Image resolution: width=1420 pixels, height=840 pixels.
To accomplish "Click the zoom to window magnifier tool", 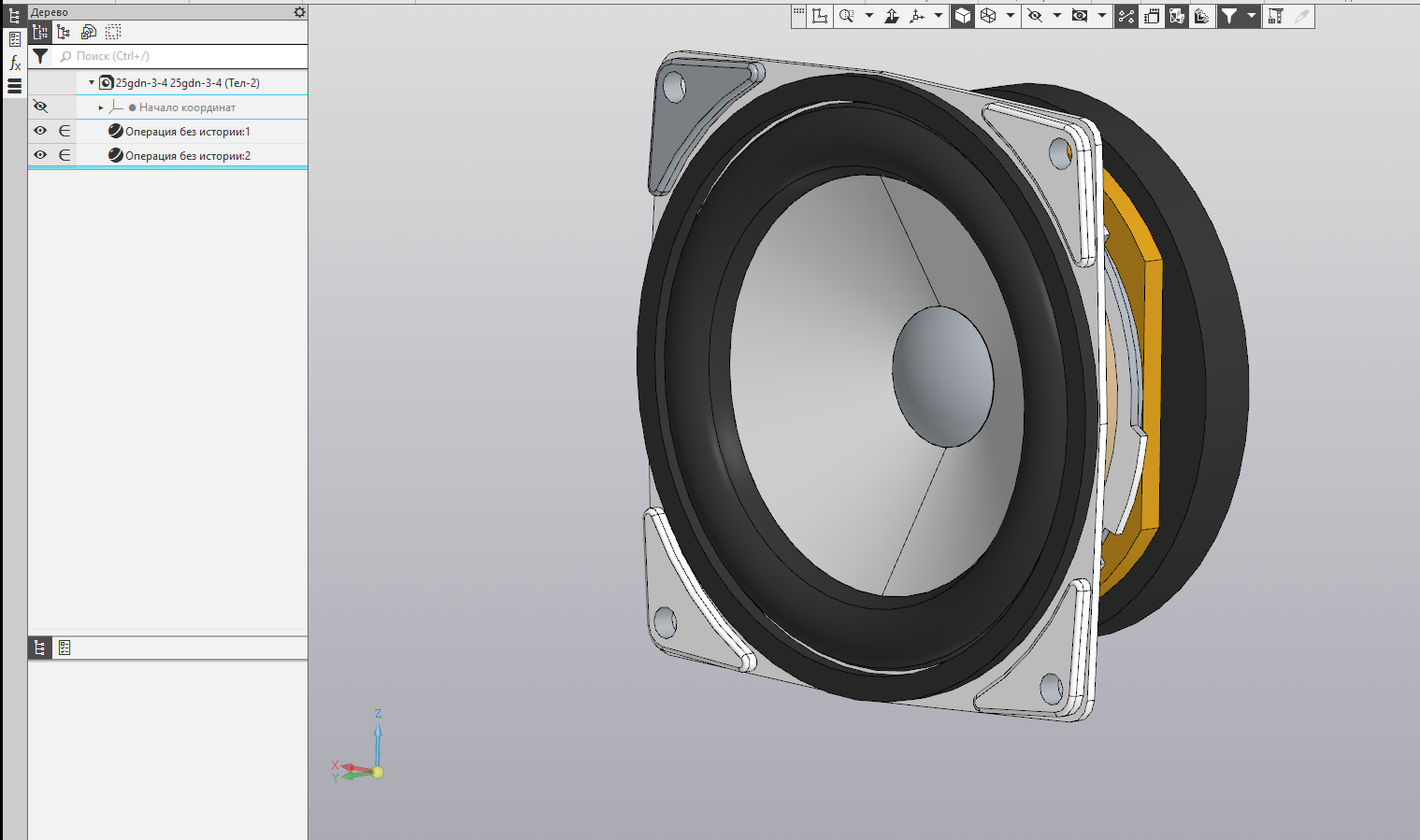I will point(847,16).
